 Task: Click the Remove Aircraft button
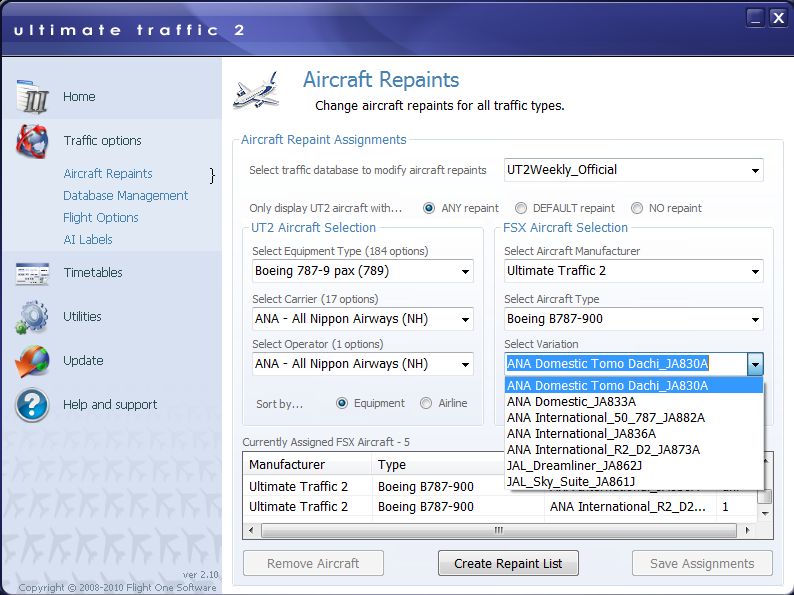click(x=313, y=564)
